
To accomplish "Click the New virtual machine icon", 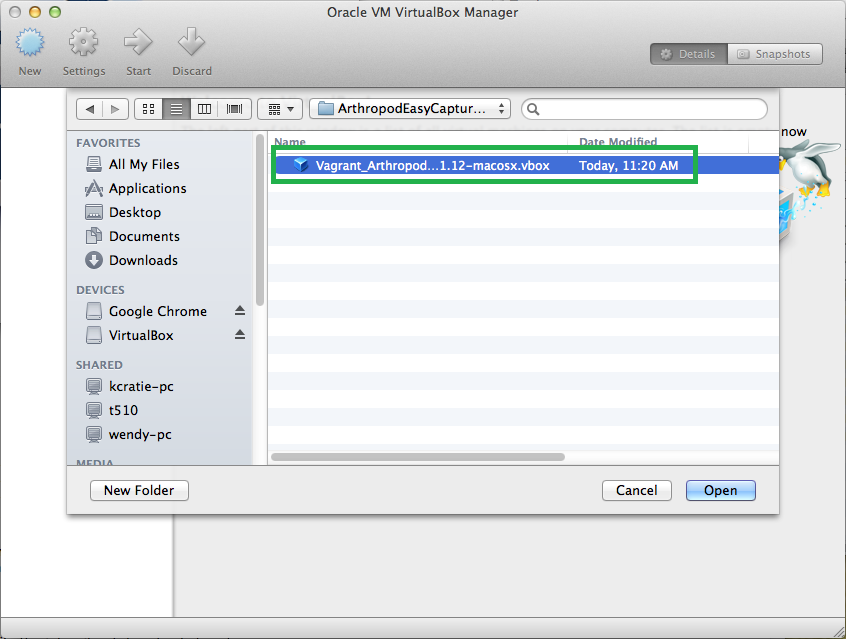I will (30, 43).
